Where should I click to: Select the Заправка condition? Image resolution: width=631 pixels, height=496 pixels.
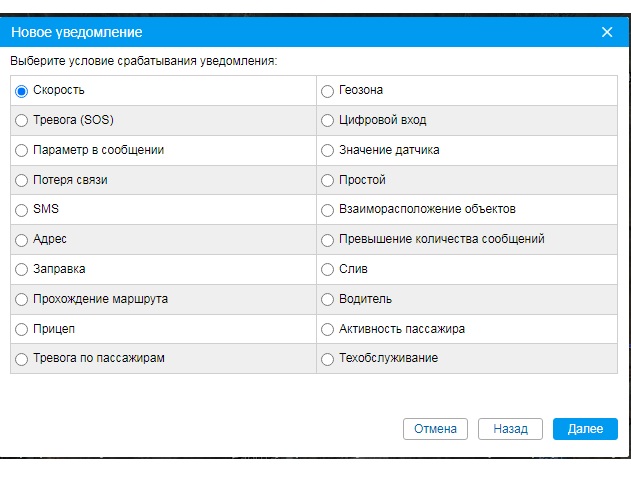click(x=22, y=269)
